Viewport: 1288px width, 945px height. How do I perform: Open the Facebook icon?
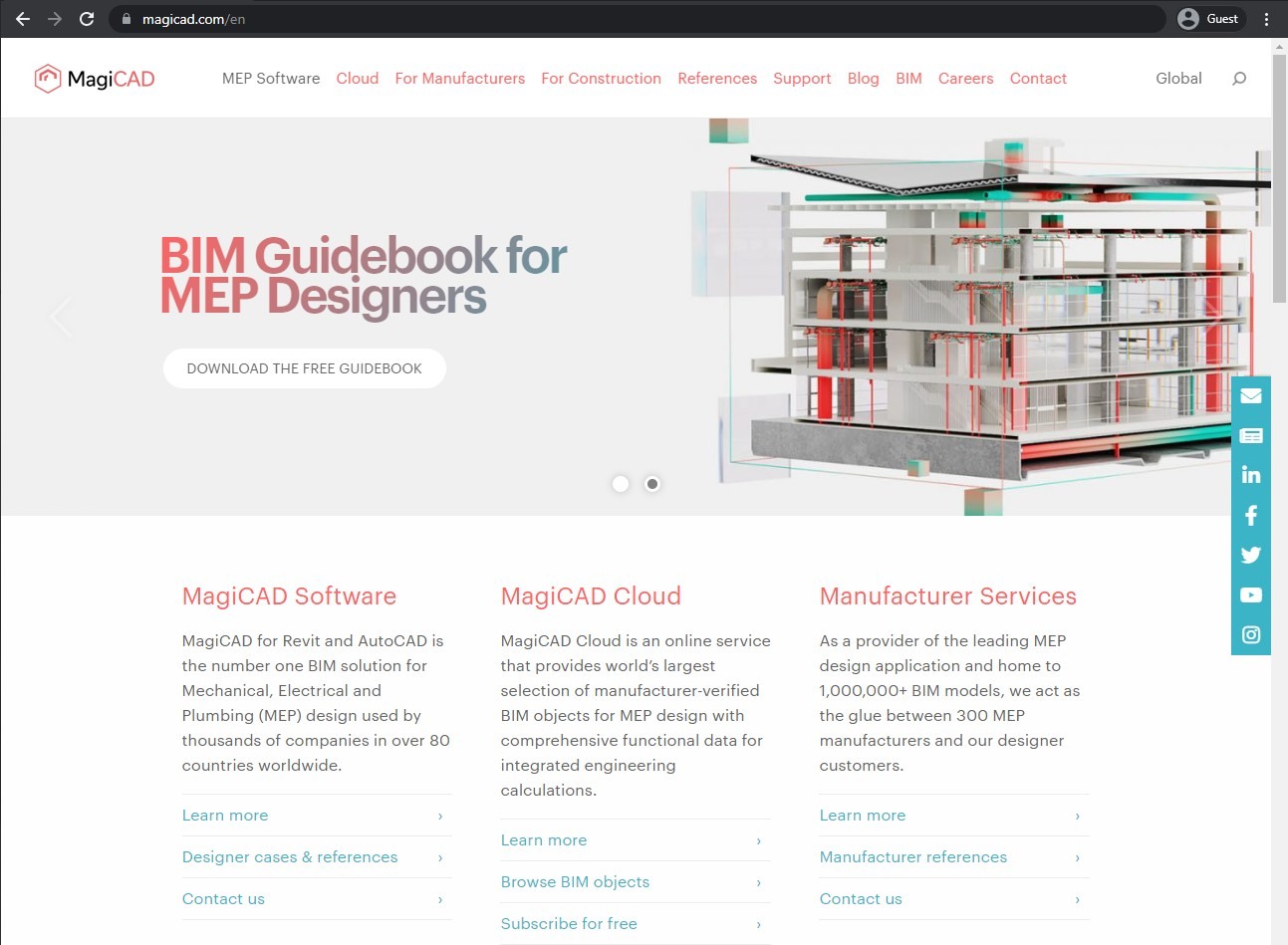pos(1251,515)
